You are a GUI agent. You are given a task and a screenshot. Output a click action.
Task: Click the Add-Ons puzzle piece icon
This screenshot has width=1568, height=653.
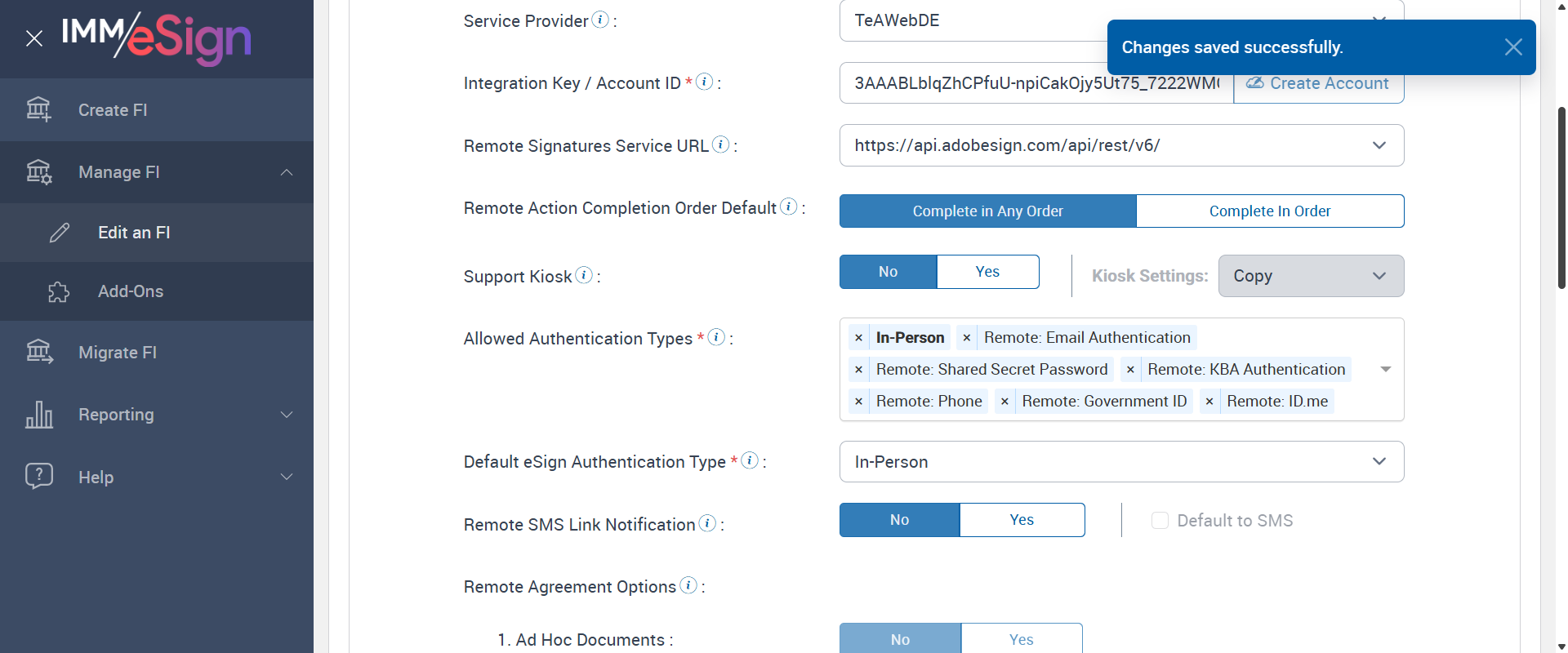pos(59,292)
